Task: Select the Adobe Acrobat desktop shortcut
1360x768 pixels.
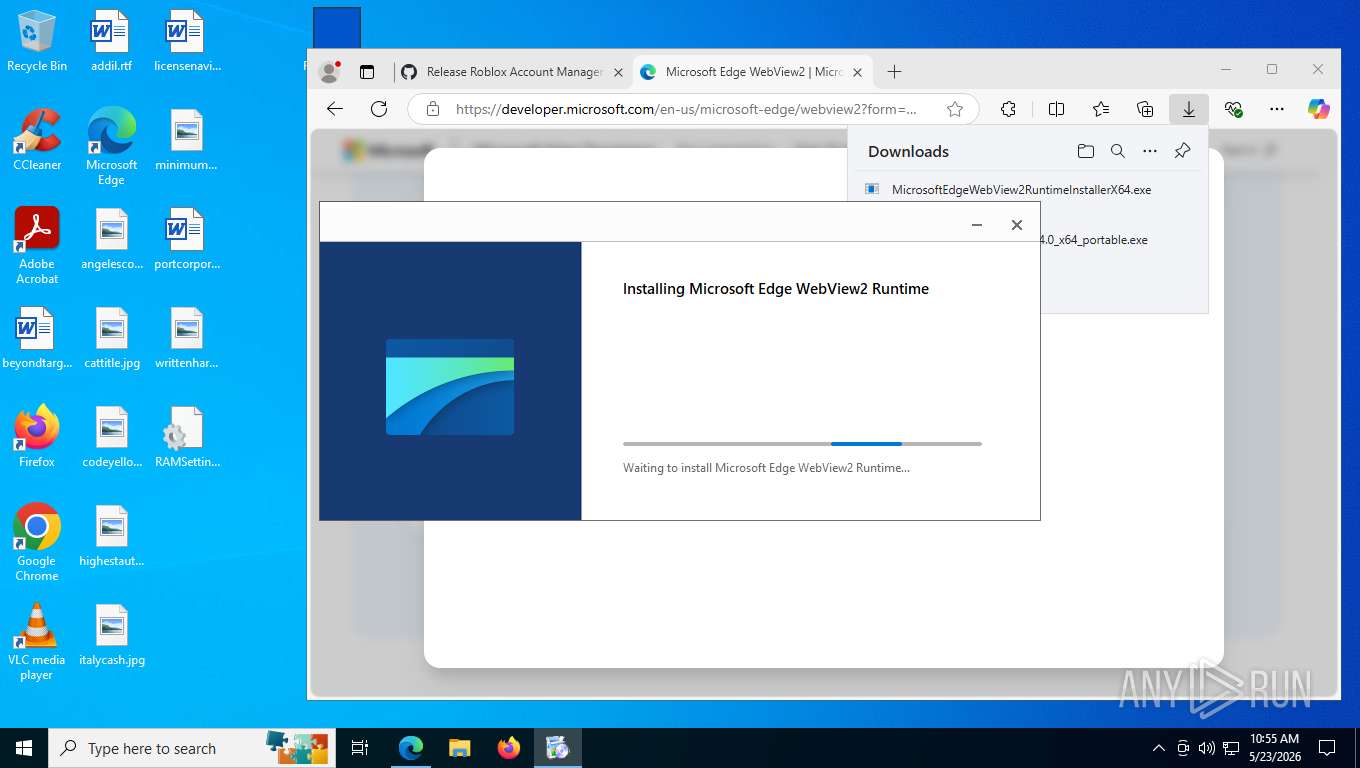Action: click(x=37, y=246)
